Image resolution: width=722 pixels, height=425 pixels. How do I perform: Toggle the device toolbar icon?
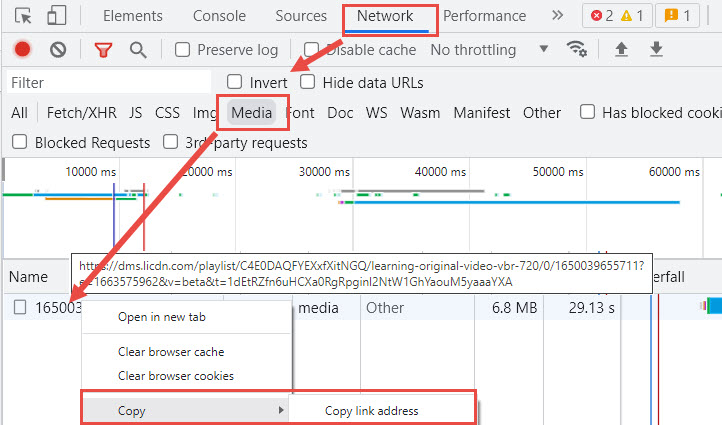(57, 16)
